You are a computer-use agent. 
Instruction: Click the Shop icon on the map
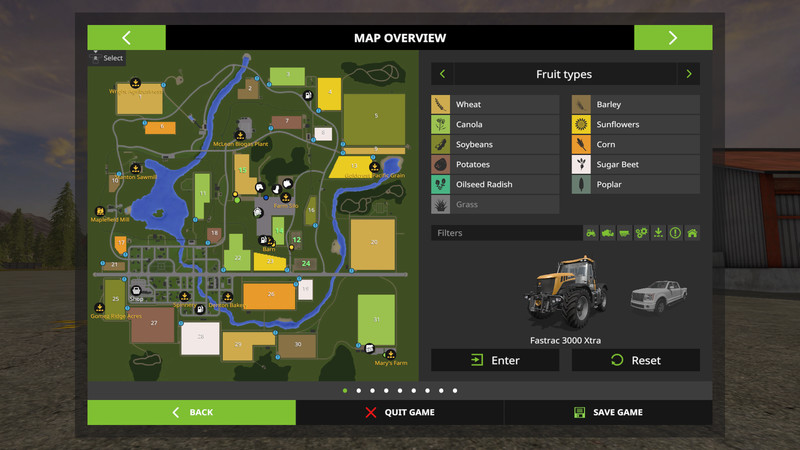coord(136,290)
